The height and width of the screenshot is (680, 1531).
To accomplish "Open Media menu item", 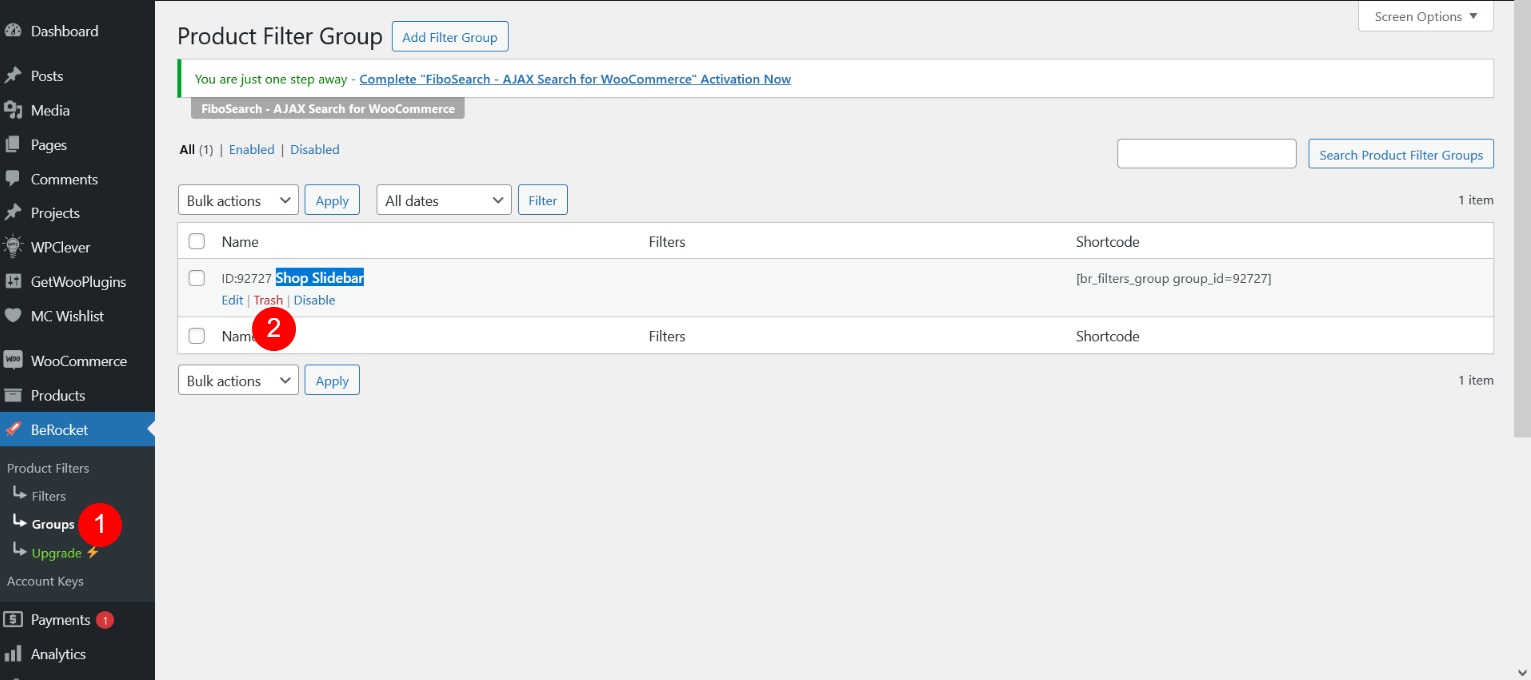I will pos(50,110).
